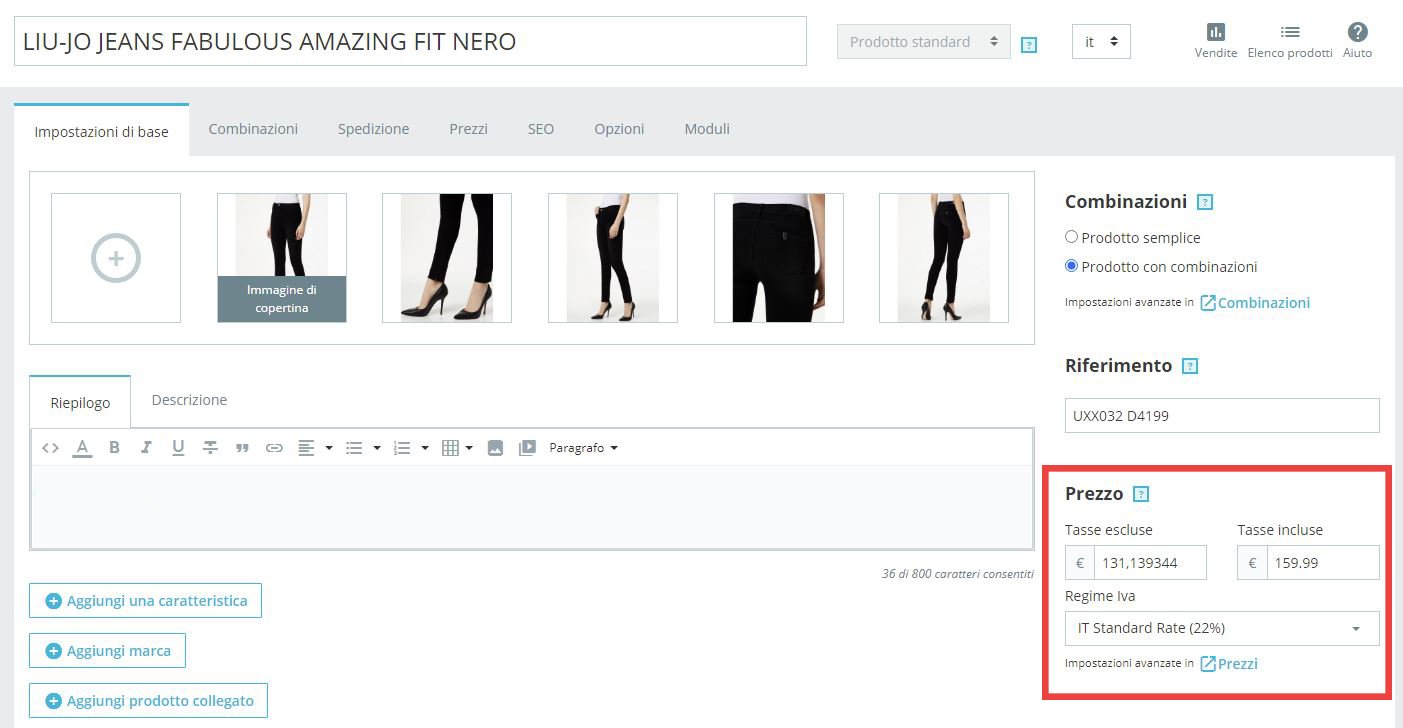Viewport: 1403px width, 728px height.
Task: Apply underline formatting in the editor
Action: pos(178,448)
